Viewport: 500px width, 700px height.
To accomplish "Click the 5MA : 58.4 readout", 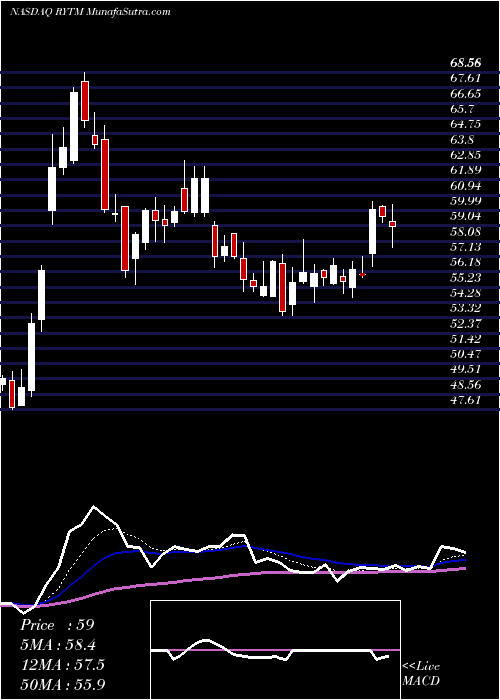I will (58, 645).
